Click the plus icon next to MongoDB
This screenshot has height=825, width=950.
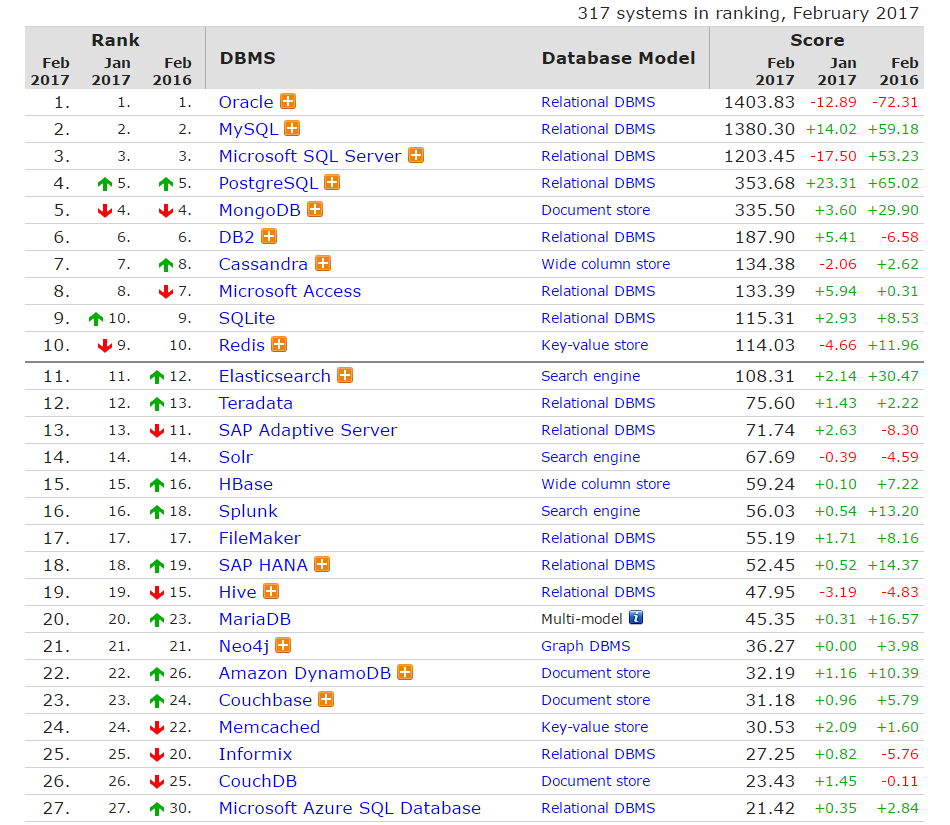[x=315, y=209]
